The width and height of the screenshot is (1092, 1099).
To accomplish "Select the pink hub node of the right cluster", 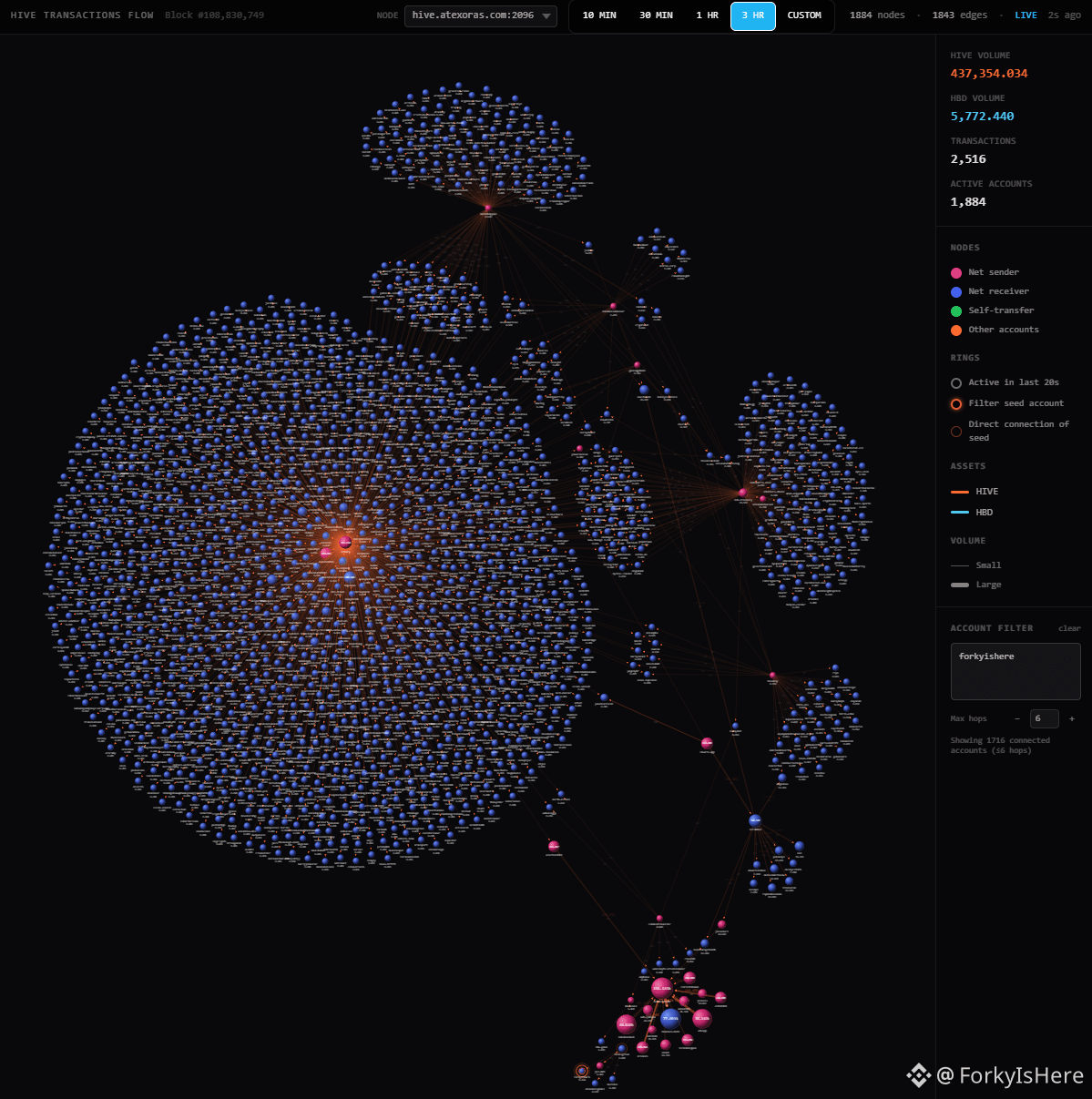I will 743,493.
